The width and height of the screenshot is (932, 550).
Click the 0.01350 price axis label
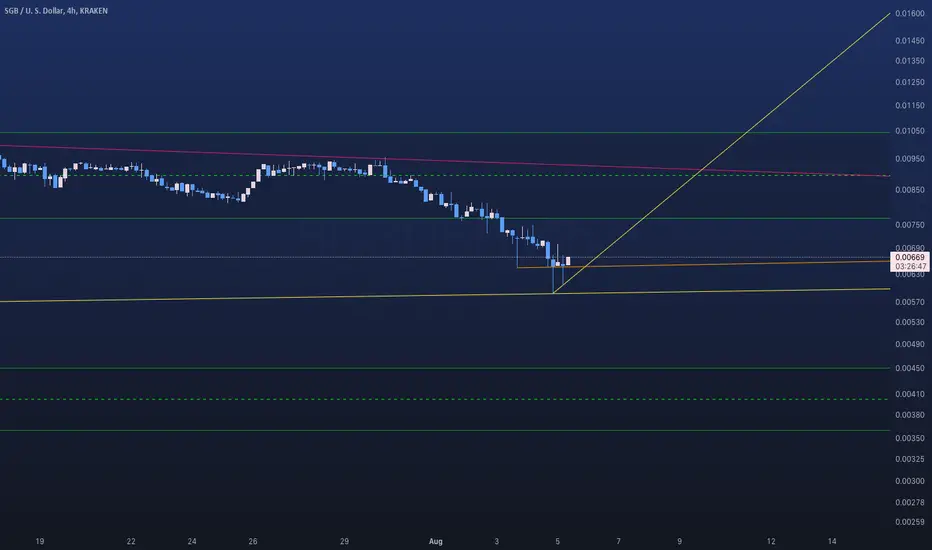pos(909,61)
